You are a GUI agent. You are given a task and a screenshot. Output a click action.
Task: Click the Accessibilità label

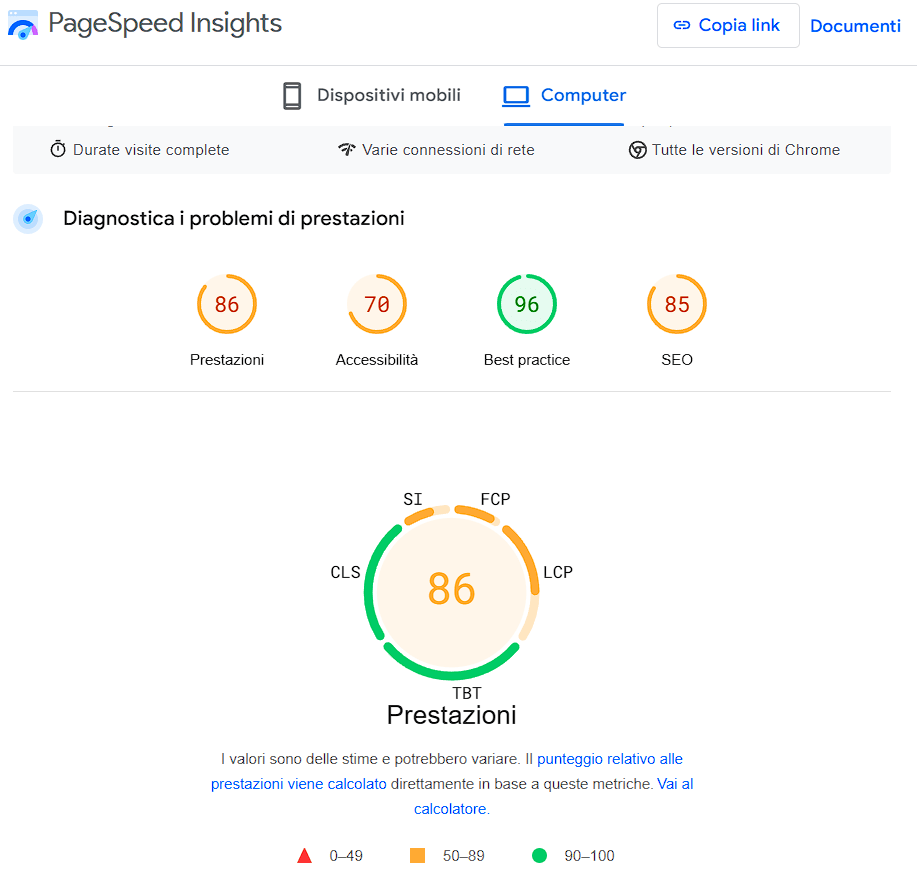(377, 360)
